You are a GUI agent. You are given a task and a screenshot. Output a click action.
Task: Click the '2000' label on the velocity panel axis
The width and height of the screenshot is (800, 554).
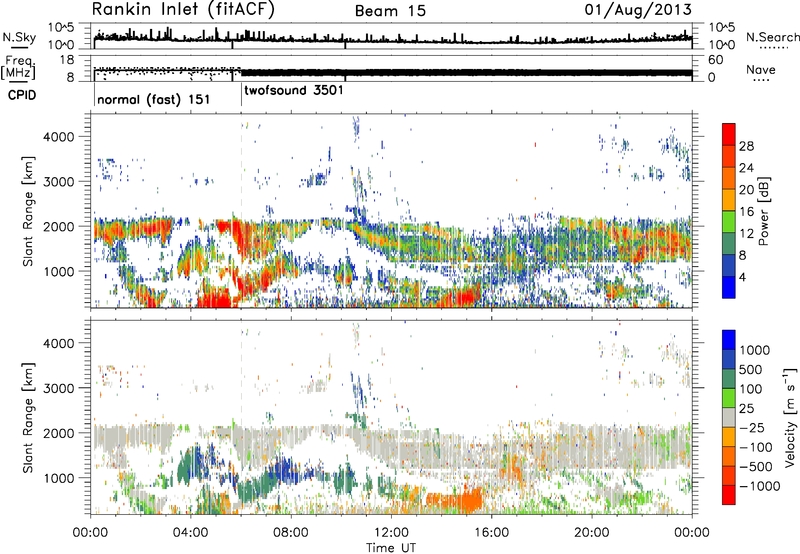[59, 433]
